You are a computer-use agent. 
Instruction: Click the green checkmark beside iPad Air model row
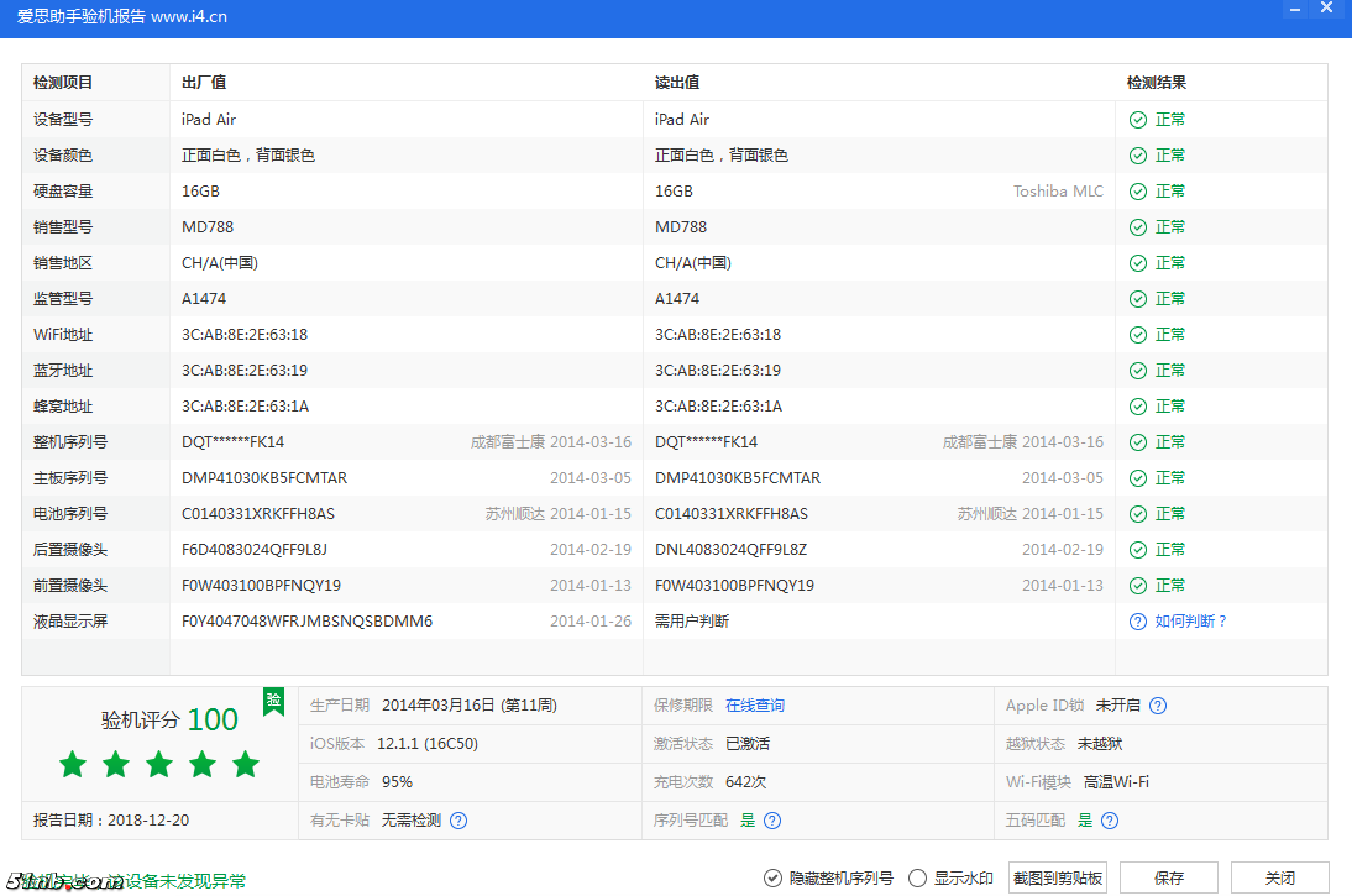[1139, 119]
